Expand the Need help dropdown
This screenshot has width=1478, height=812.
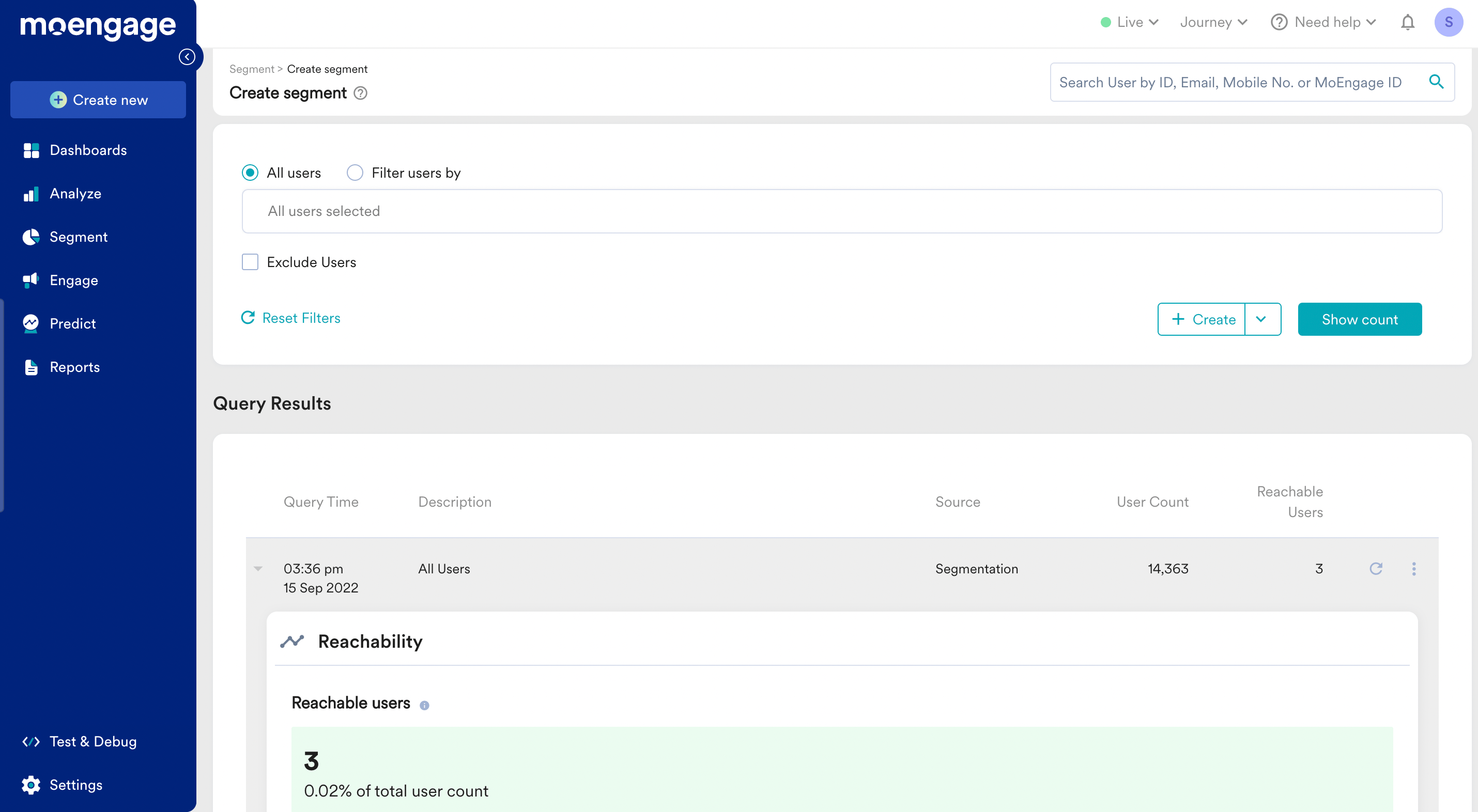[x=1324, y=22]
